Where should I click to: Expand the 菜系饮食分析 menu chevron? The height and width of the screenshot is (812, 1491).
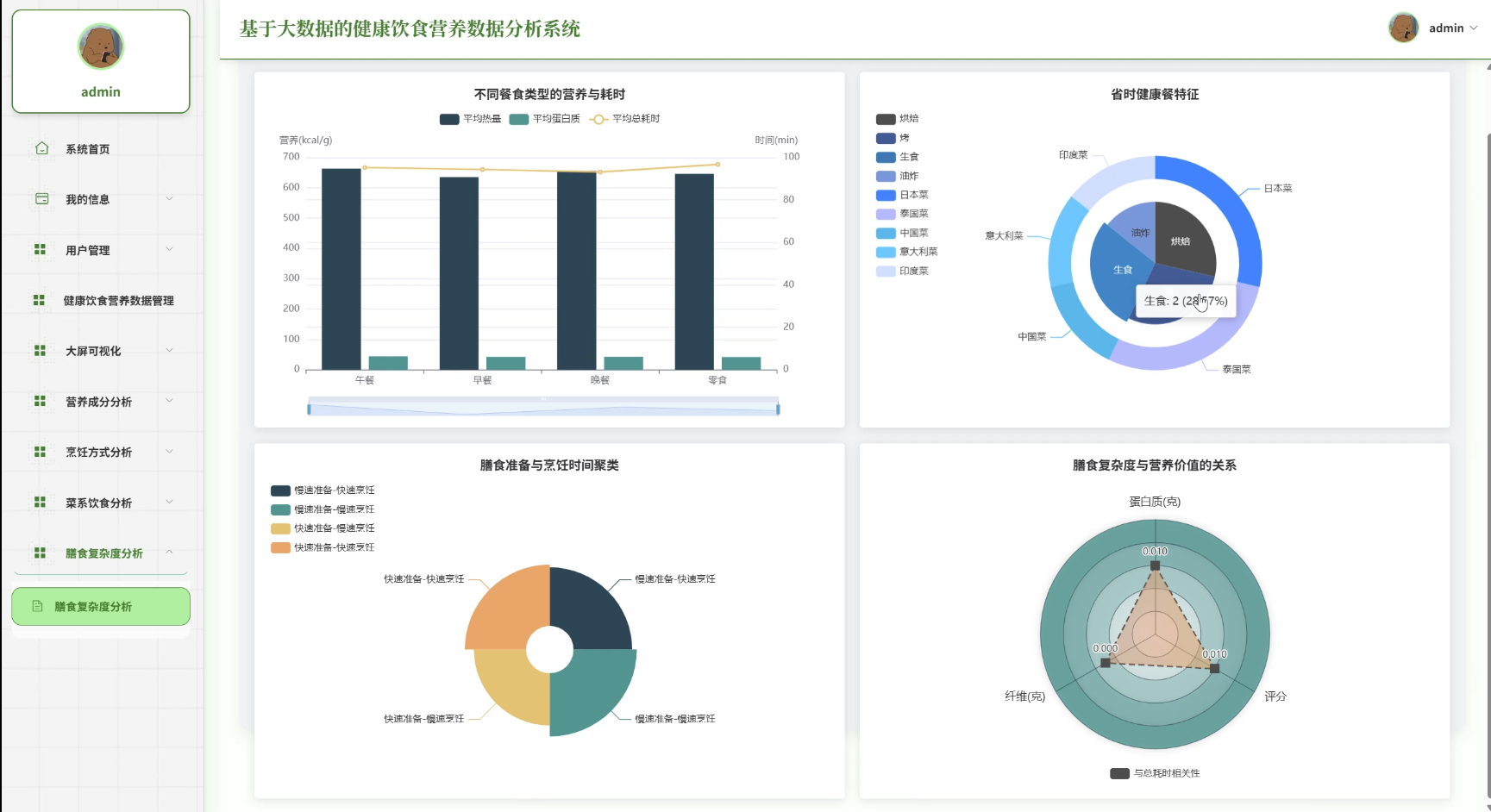[x=169, y=502]
